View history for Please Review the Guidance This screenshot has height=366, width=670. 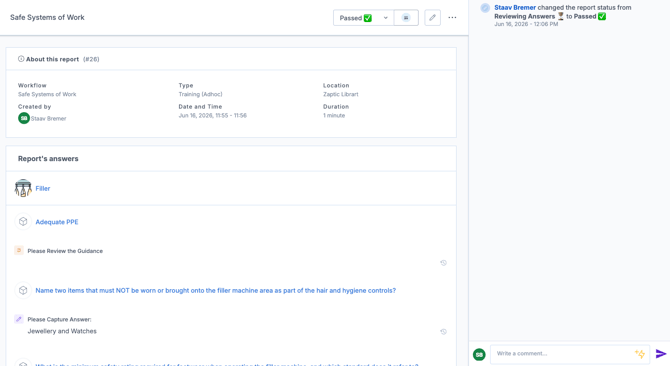pyautogui.click(x=444, y=263)
